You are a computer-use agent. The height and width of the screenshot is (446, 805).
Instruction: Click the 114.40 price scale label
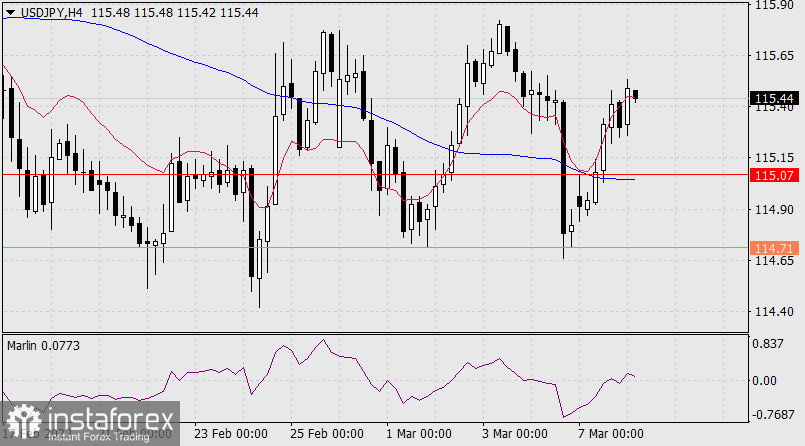(x=775, y=312)
